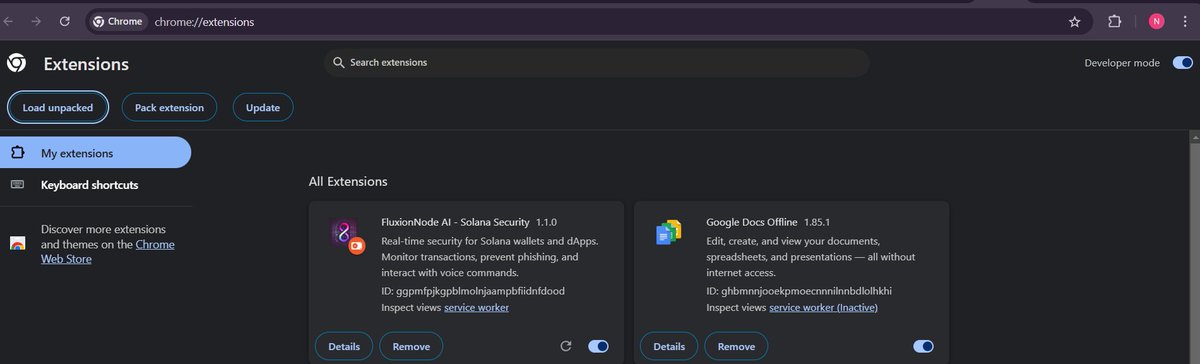1200x364 pixels.
Task: Click the Developer mode label
Action: coord(1122,62)
